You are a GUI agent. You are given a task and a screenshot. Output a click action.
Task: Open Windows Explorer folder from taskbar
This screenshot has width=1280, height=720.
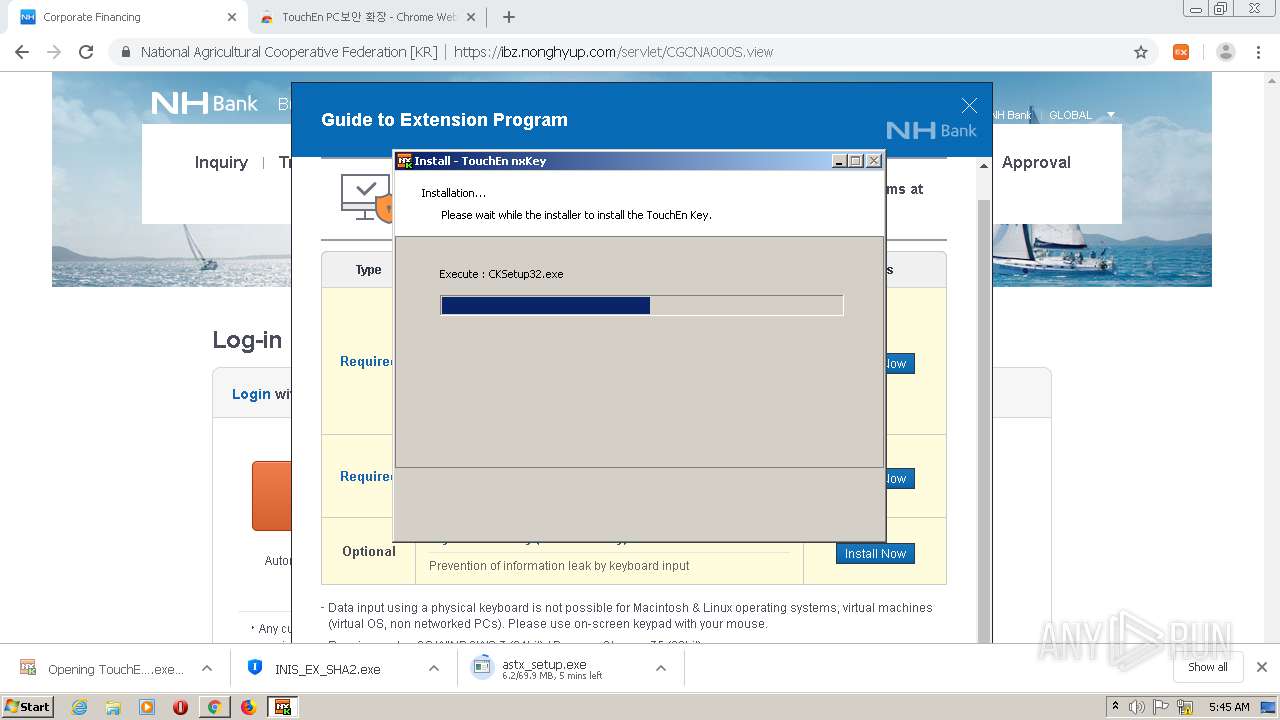coord(113,707)
